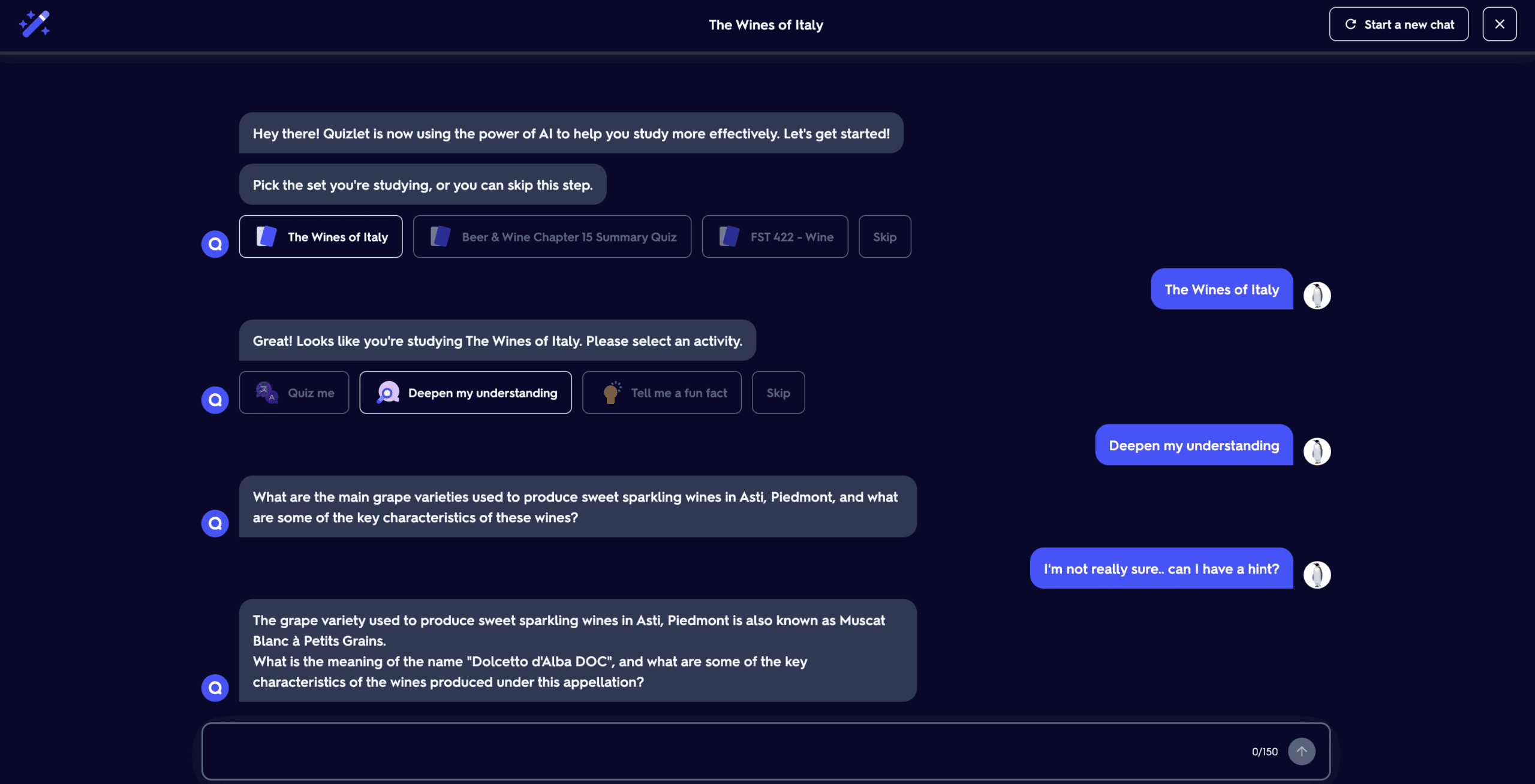
Task: Skip the study set selection step
Action: click(x=884, y=237)
